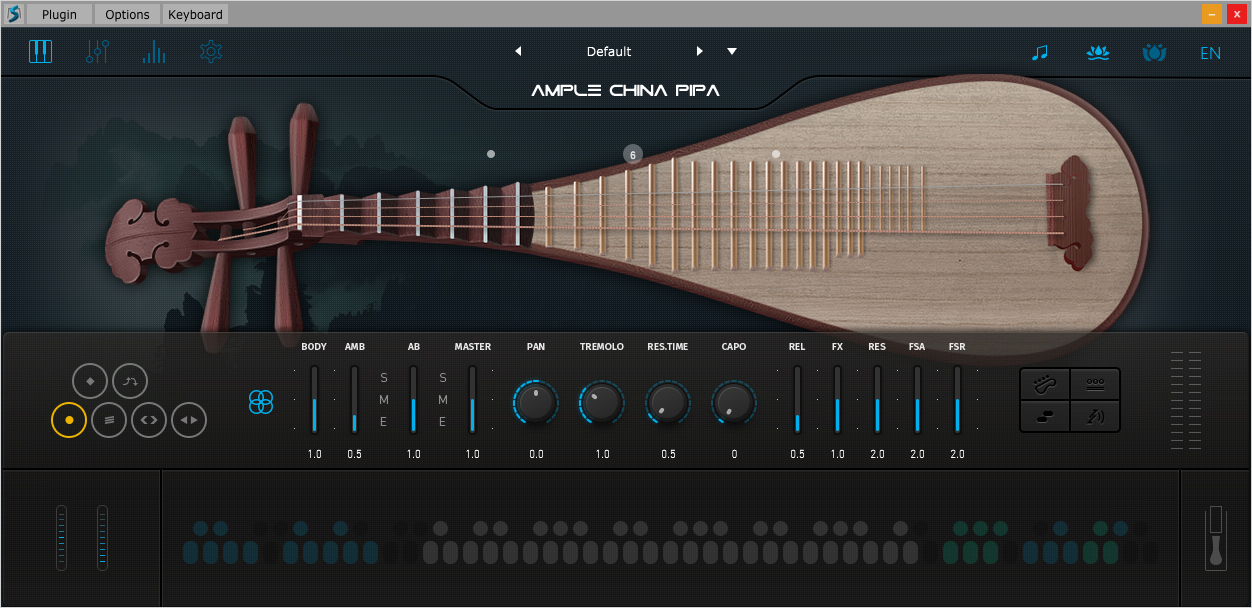Click the diamond circle button

[90, 381]
